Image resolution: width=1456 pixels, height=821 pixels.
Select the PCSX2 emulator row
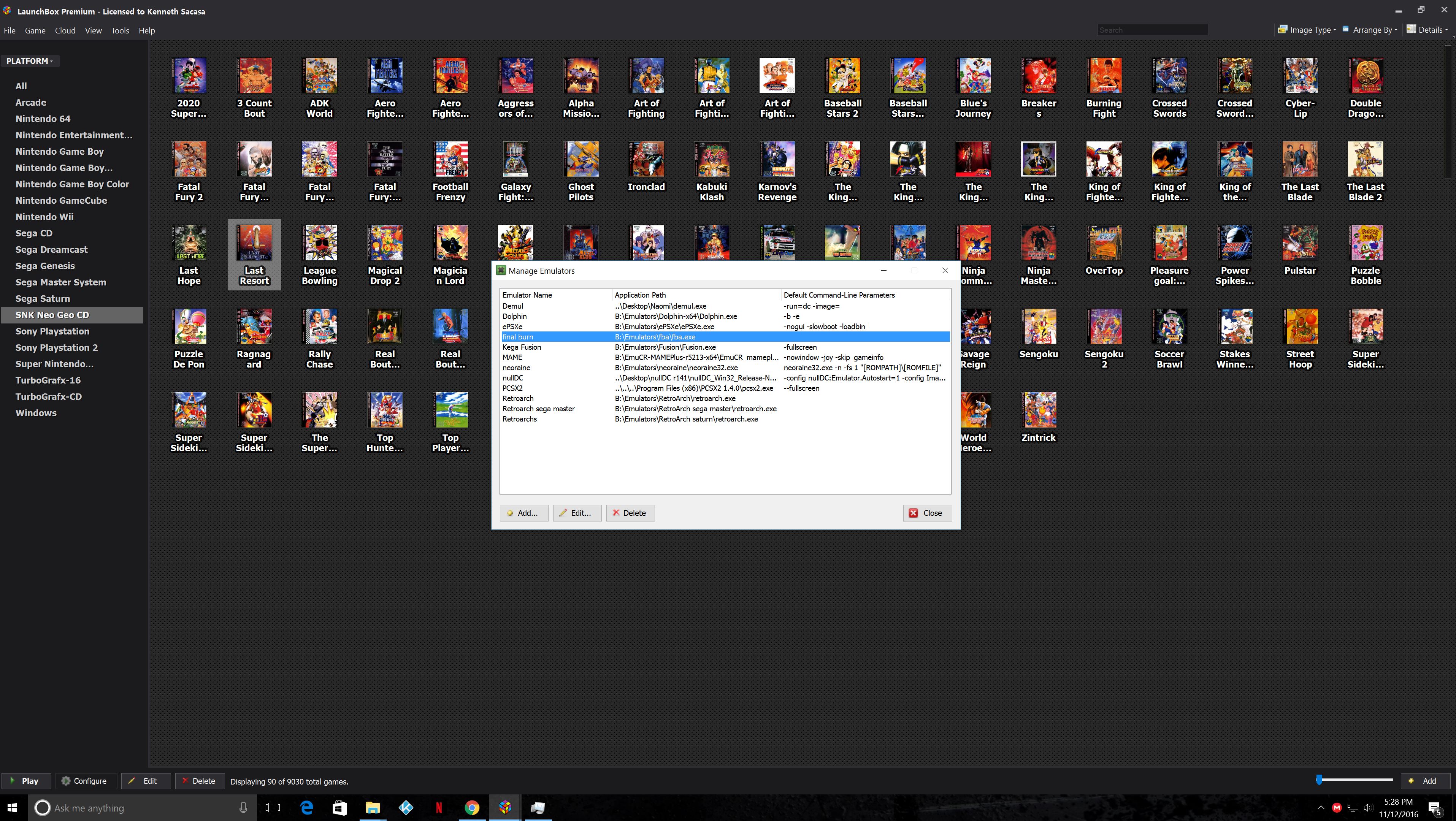pyautogui.click(x=725, y=388)
